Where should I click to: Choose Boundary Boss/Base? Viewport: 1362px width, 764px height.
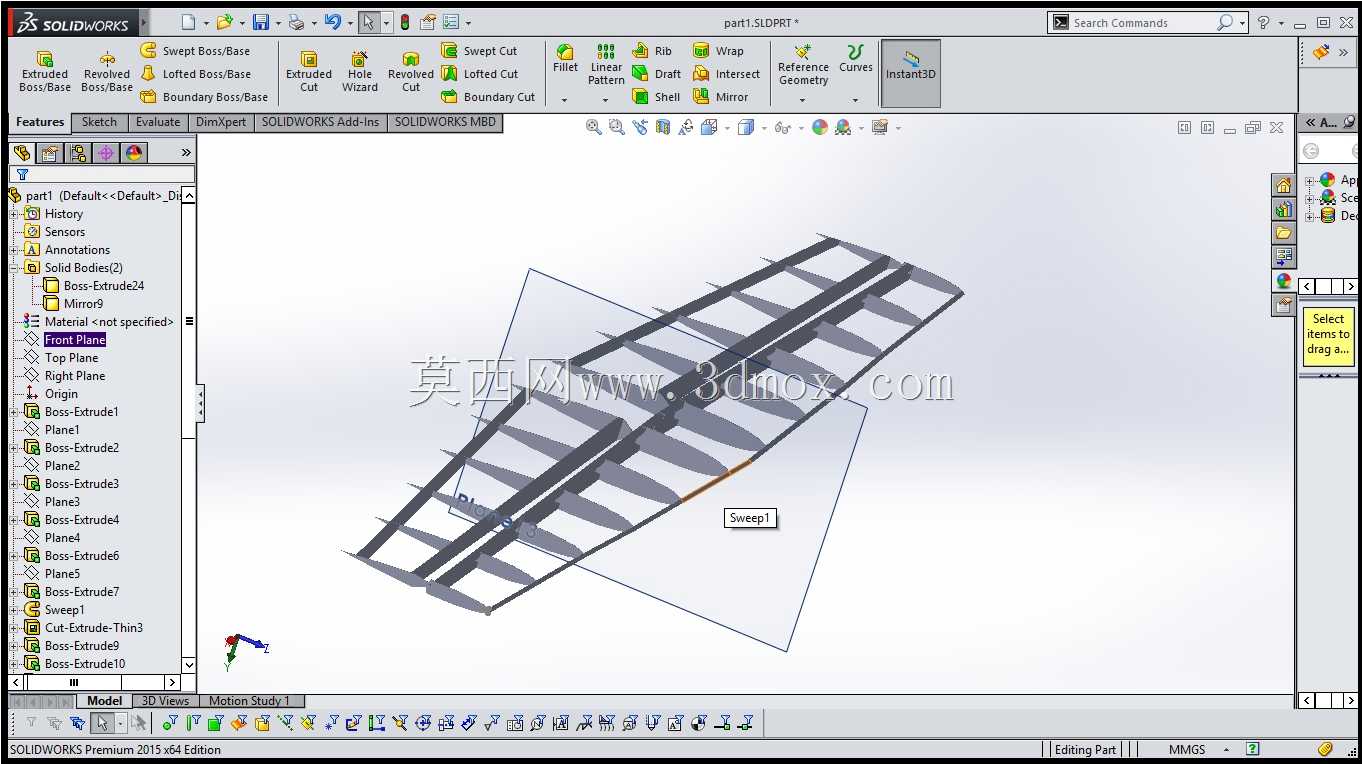204,97
